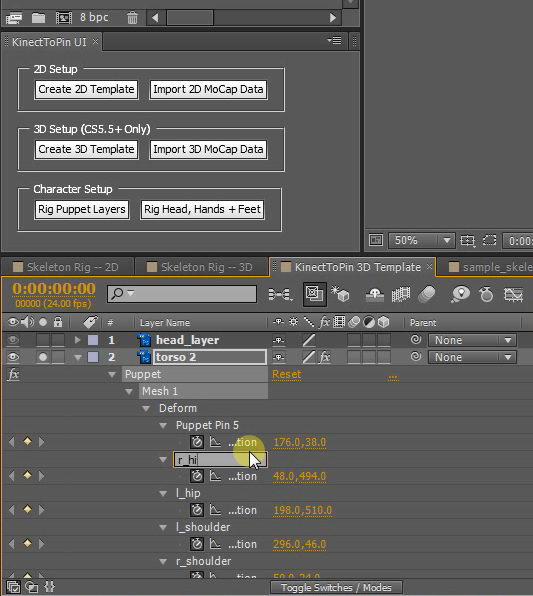
Task: Click Toggle Switches / Modes button
Action: point(336,587)
